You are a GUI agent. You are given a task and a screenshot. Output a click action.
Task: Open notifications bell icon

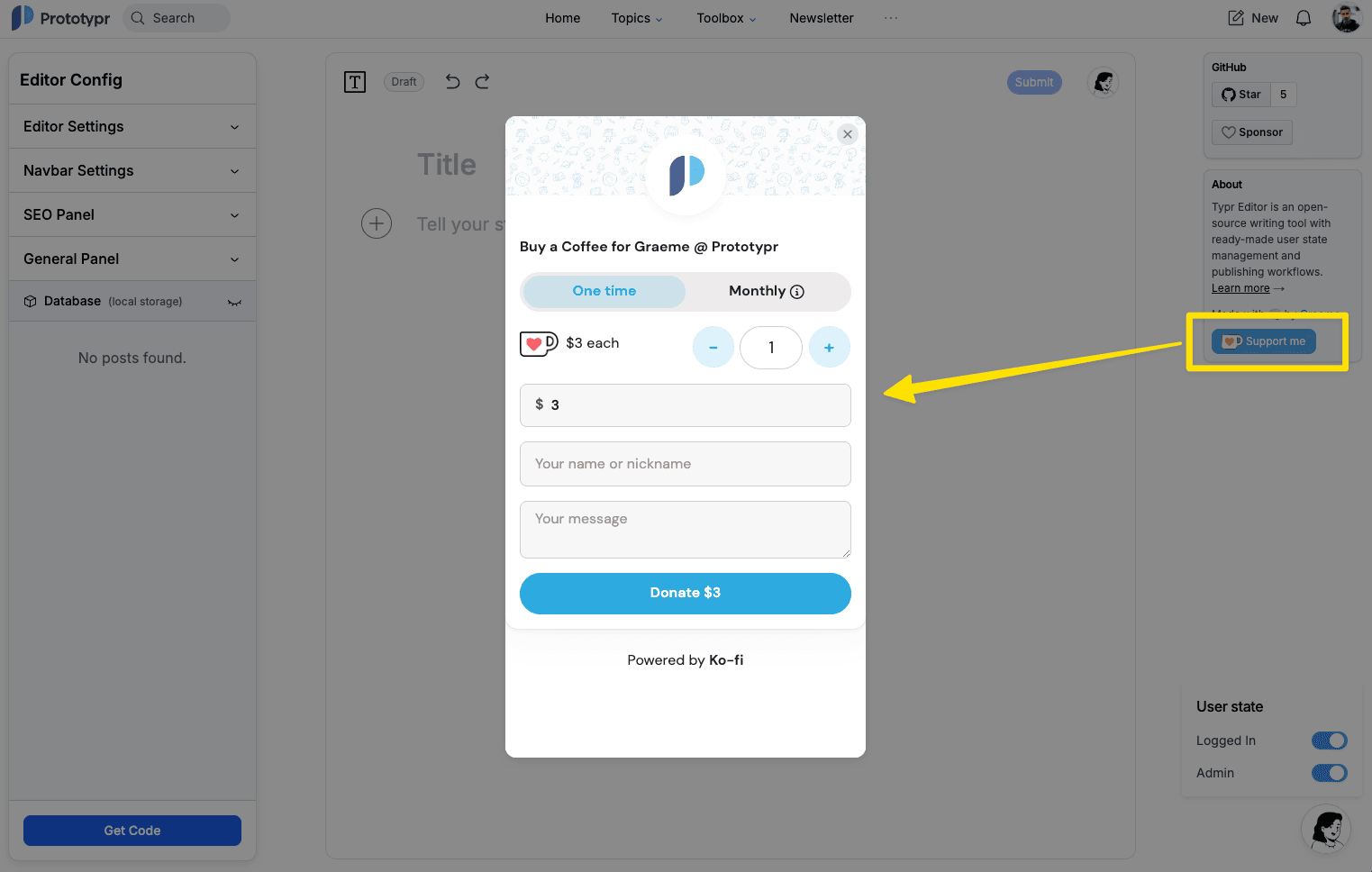(x=1304, y=18)
